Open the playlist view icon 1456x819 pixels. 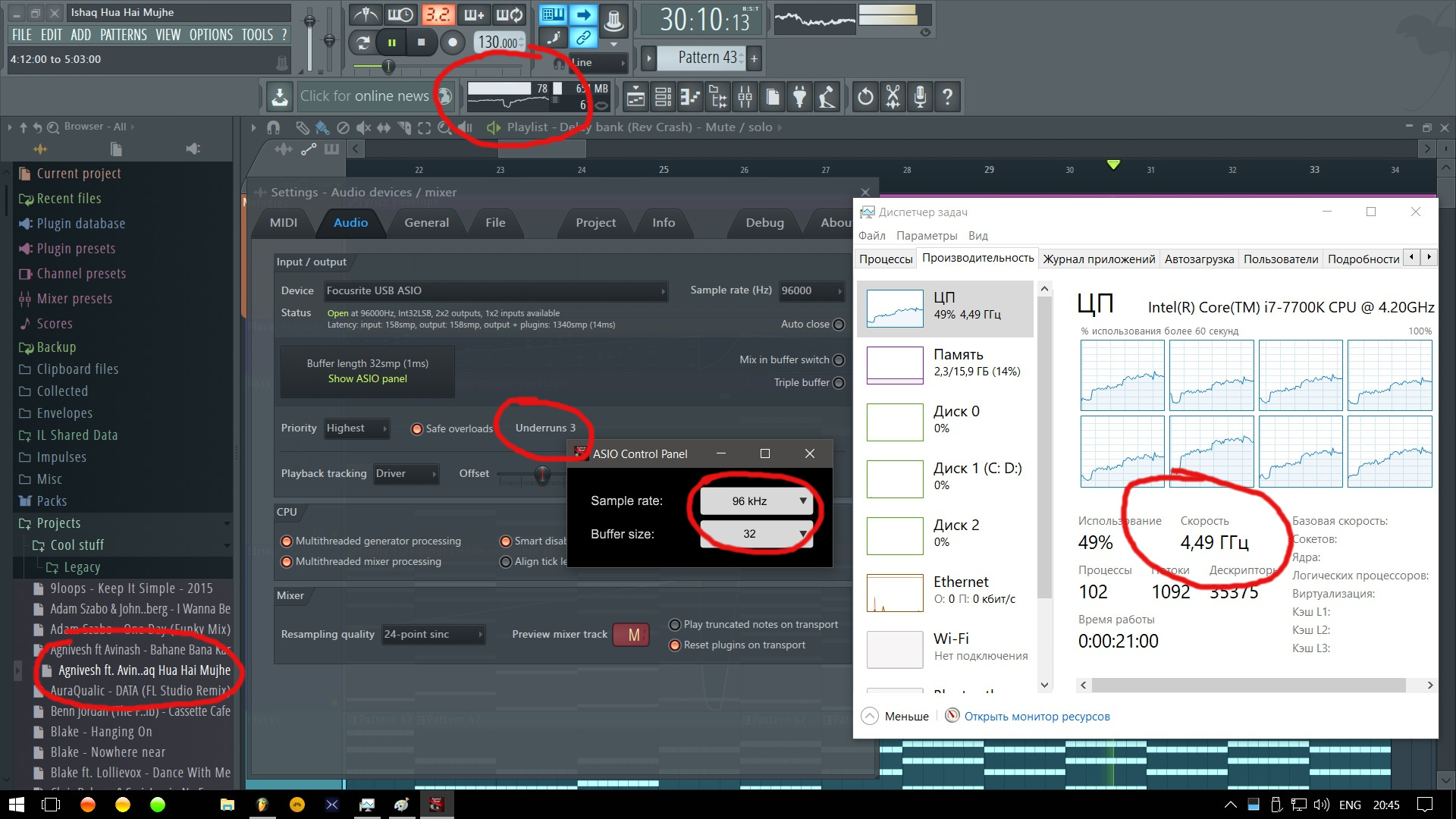click(x=635, y=97)
